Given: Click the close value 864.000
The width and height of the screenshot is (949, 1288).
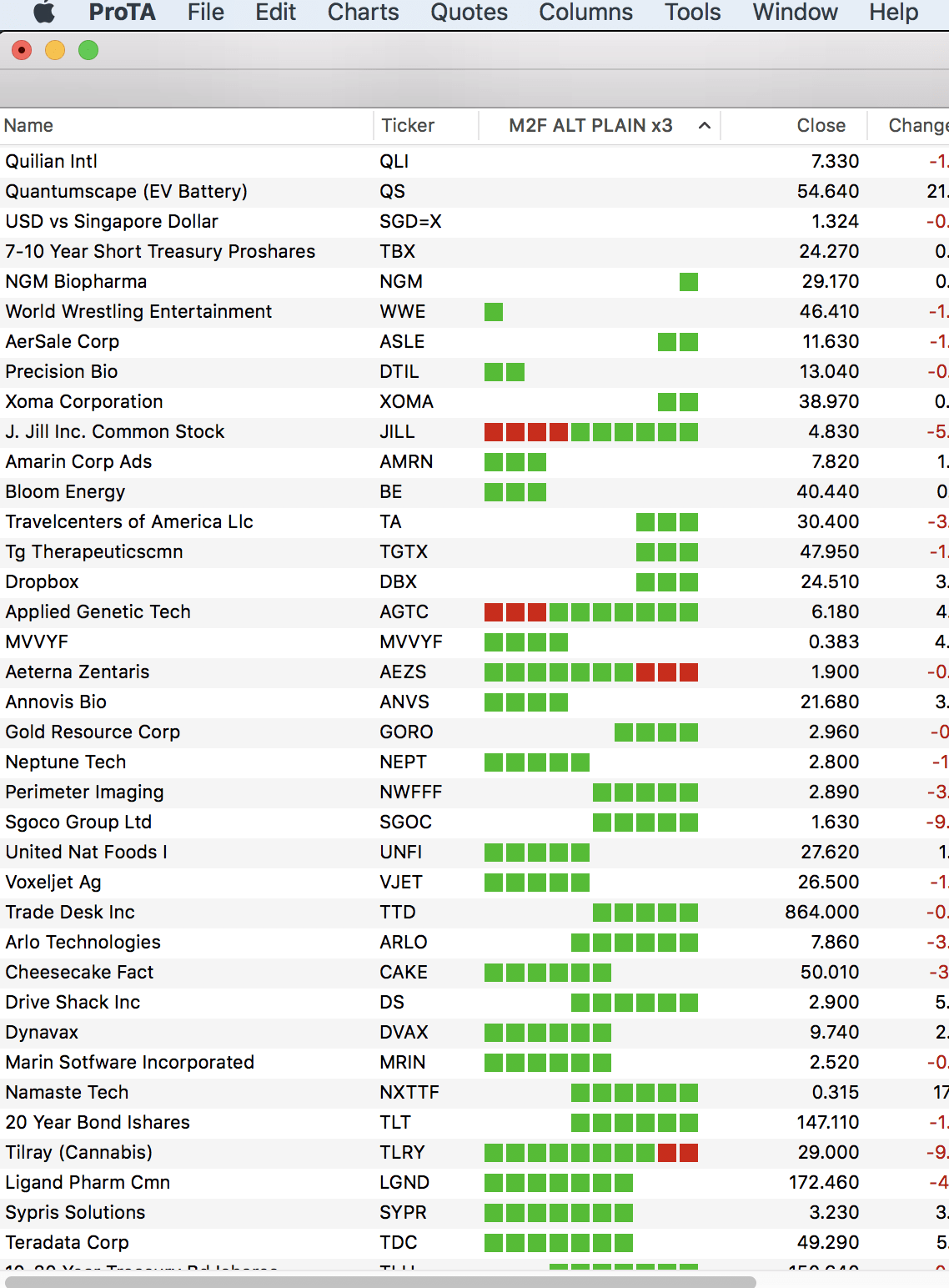Looking at the screenshot, I should pyautogui.click(x=821, y=913).
